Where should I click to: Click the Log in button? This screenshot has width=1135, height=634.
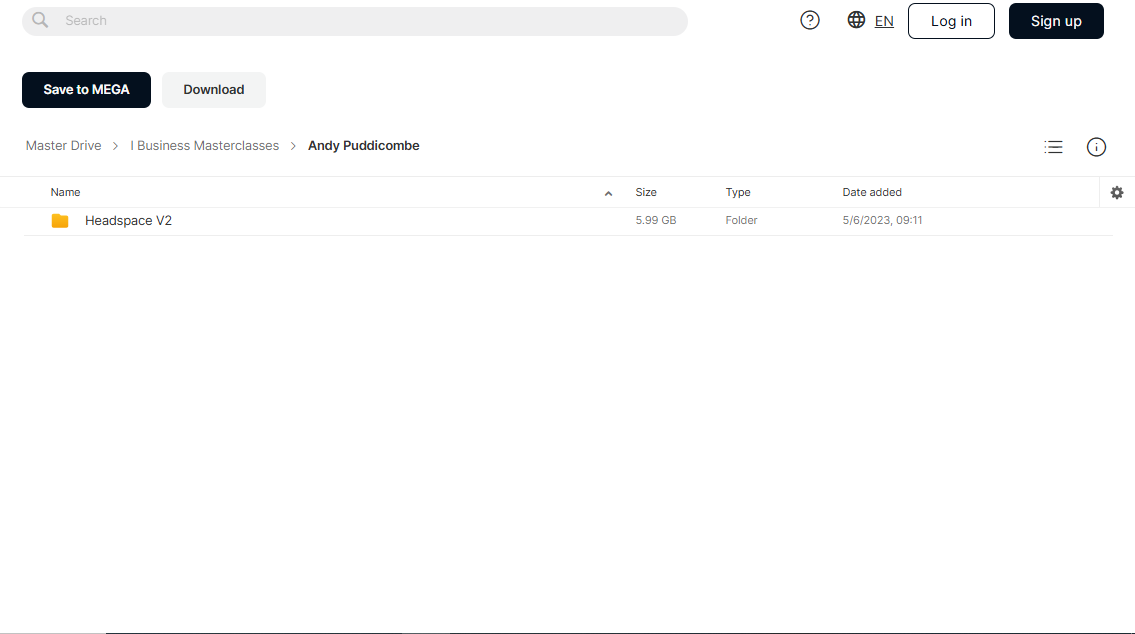[951, 21]
